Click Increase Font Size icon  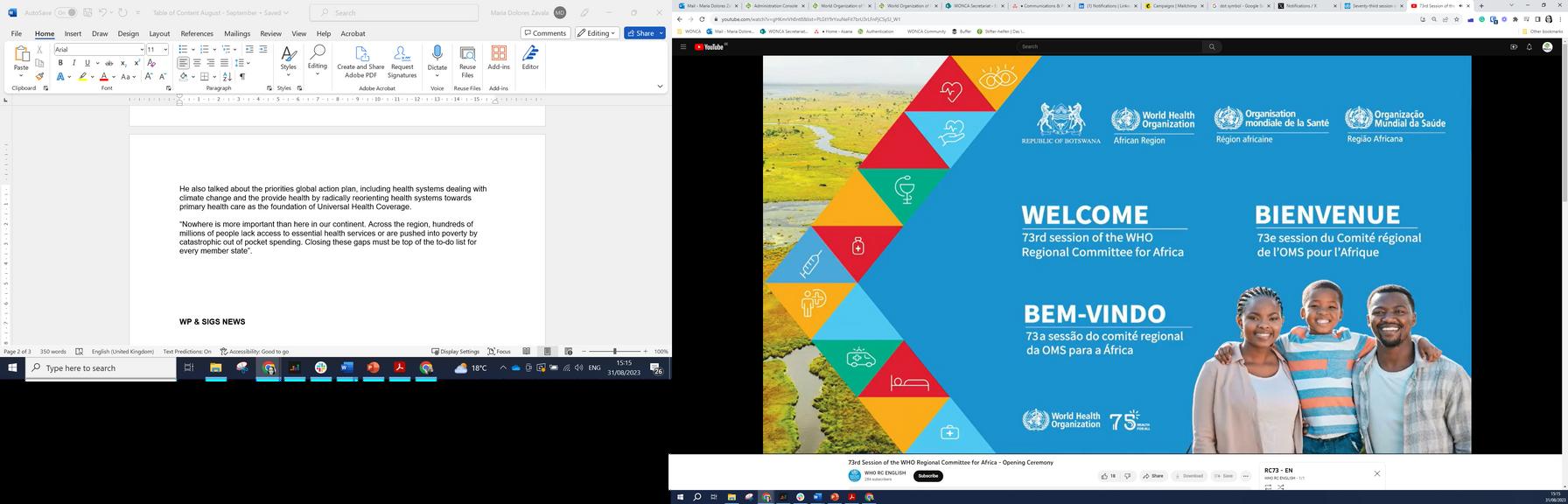tap(150, 76)
